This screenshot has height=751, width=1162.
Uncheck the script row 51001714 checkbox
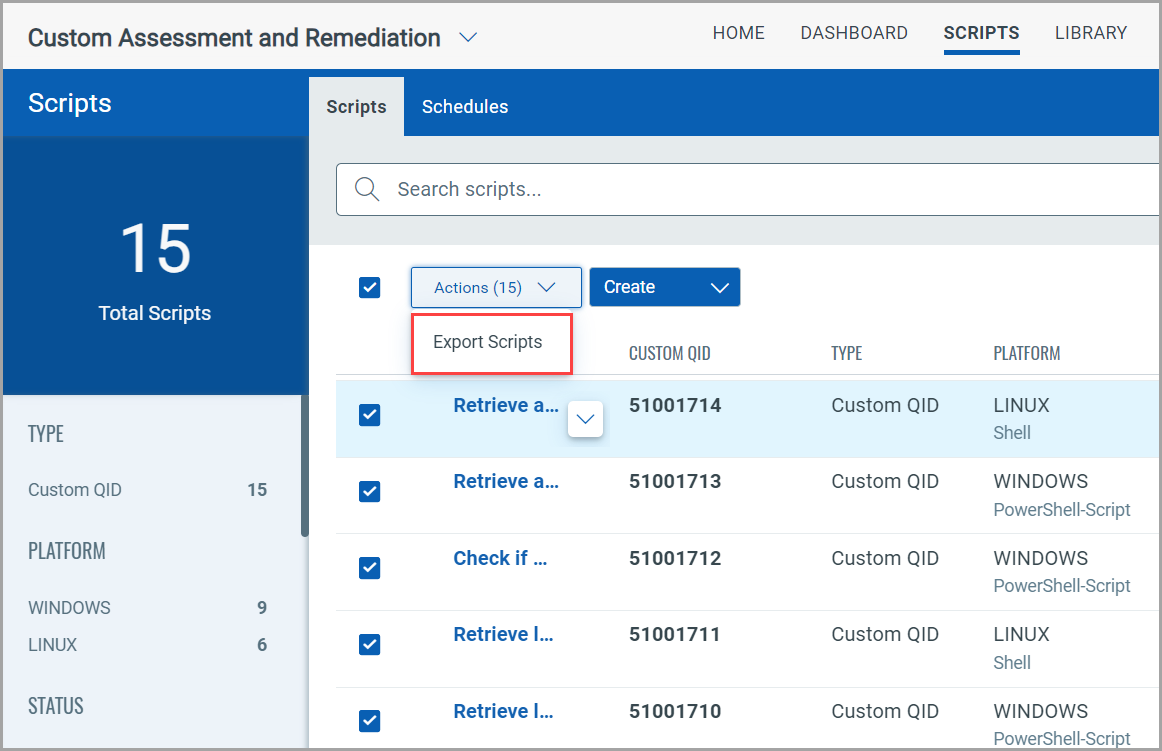[369, 414]
